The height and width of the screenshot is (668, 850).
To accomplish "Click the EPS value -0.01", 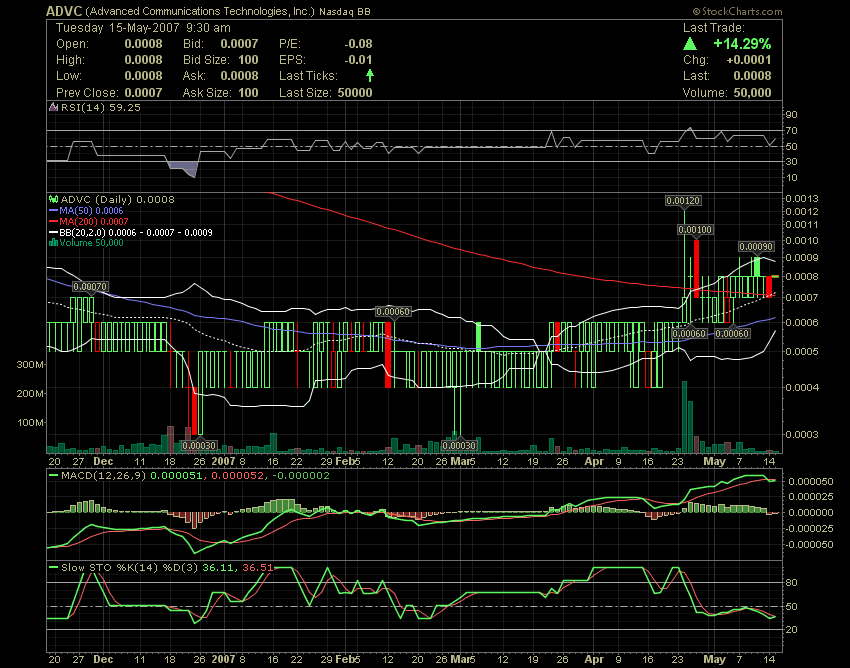I will tap(358, 60).
